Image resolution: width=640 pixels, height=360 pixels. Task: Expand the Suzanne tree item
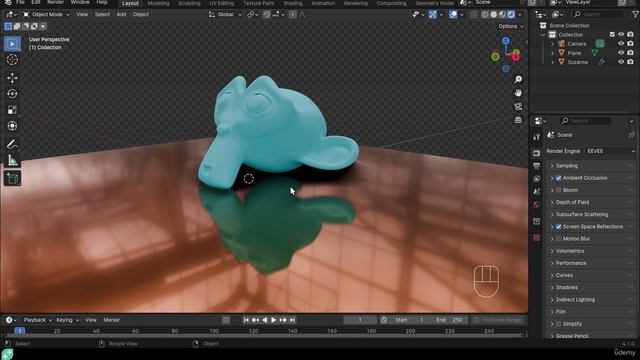tap(552, 62)
